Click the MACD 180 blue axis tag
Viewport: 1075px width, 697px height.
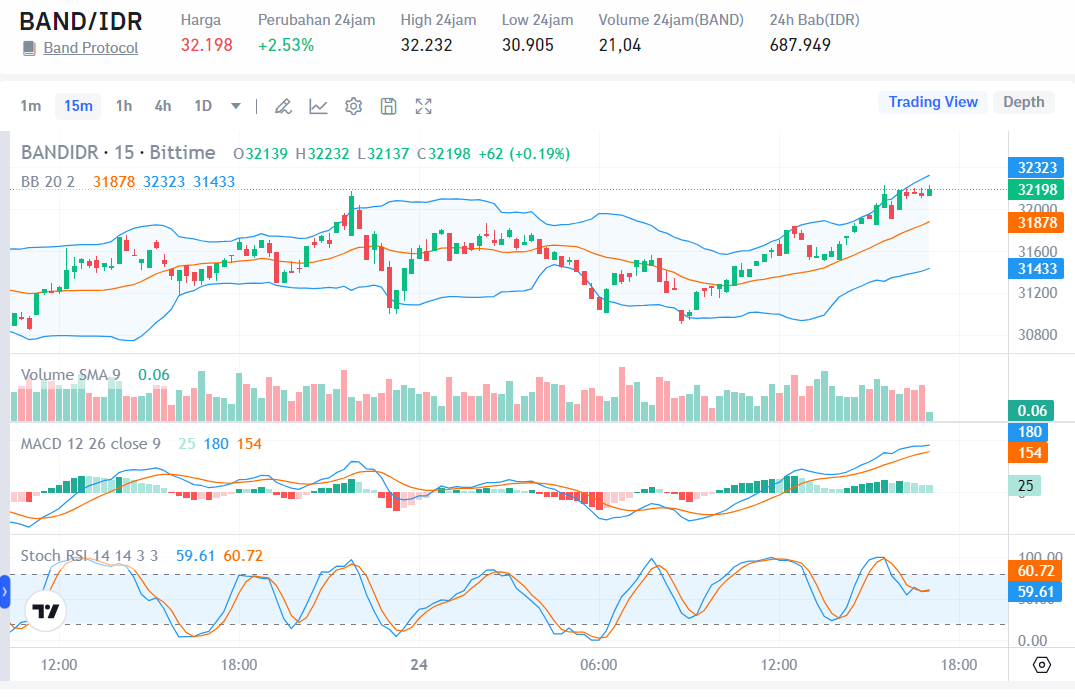click(x=1028, y=432)
